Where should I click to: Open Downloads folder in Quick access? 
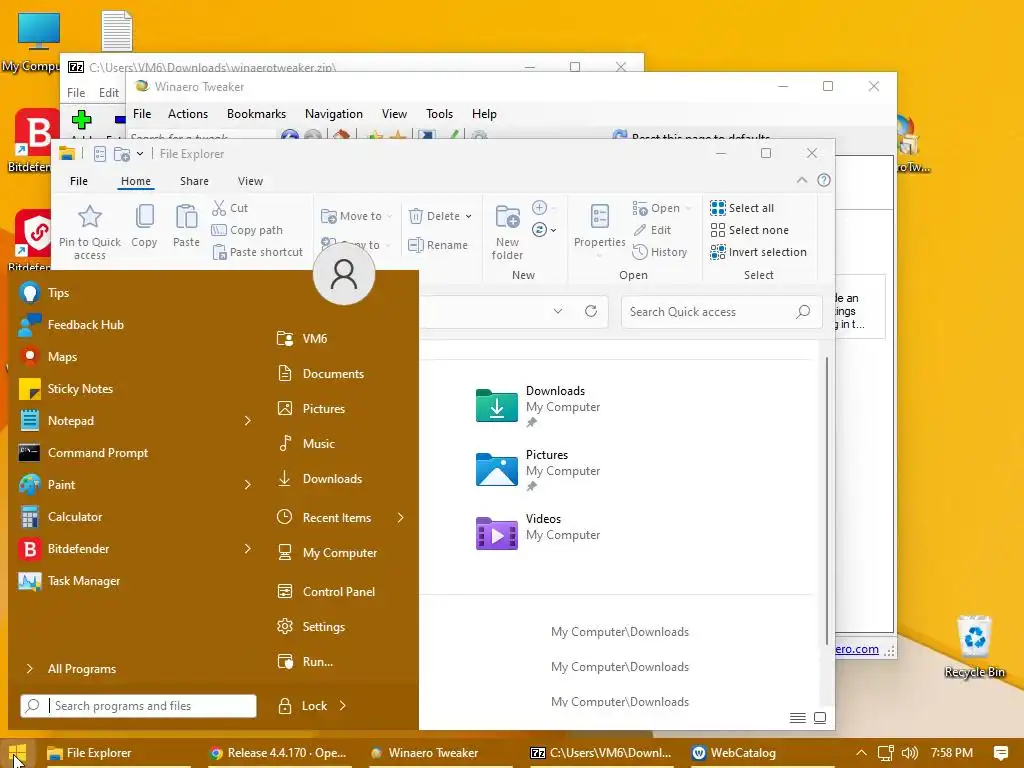click(538, 406)
